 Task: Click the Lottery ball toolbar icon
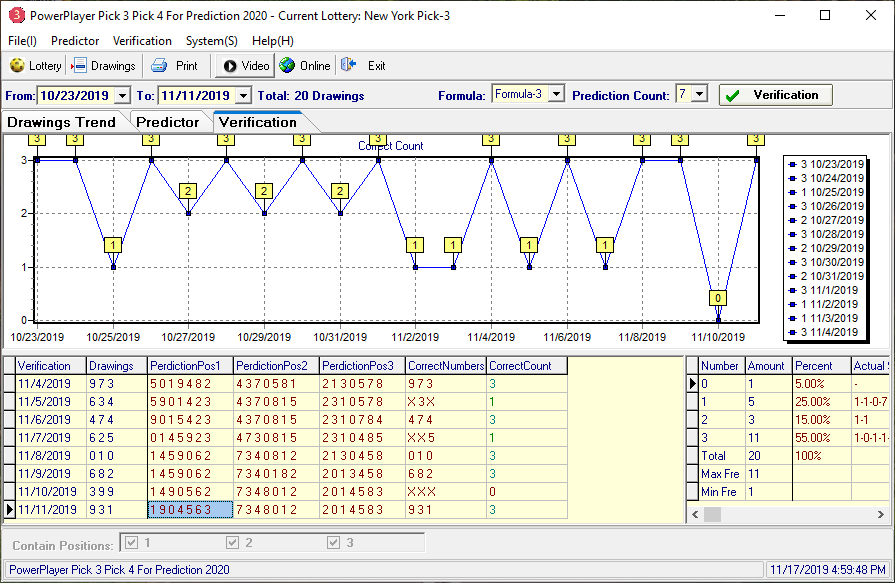tap(17, 66)
